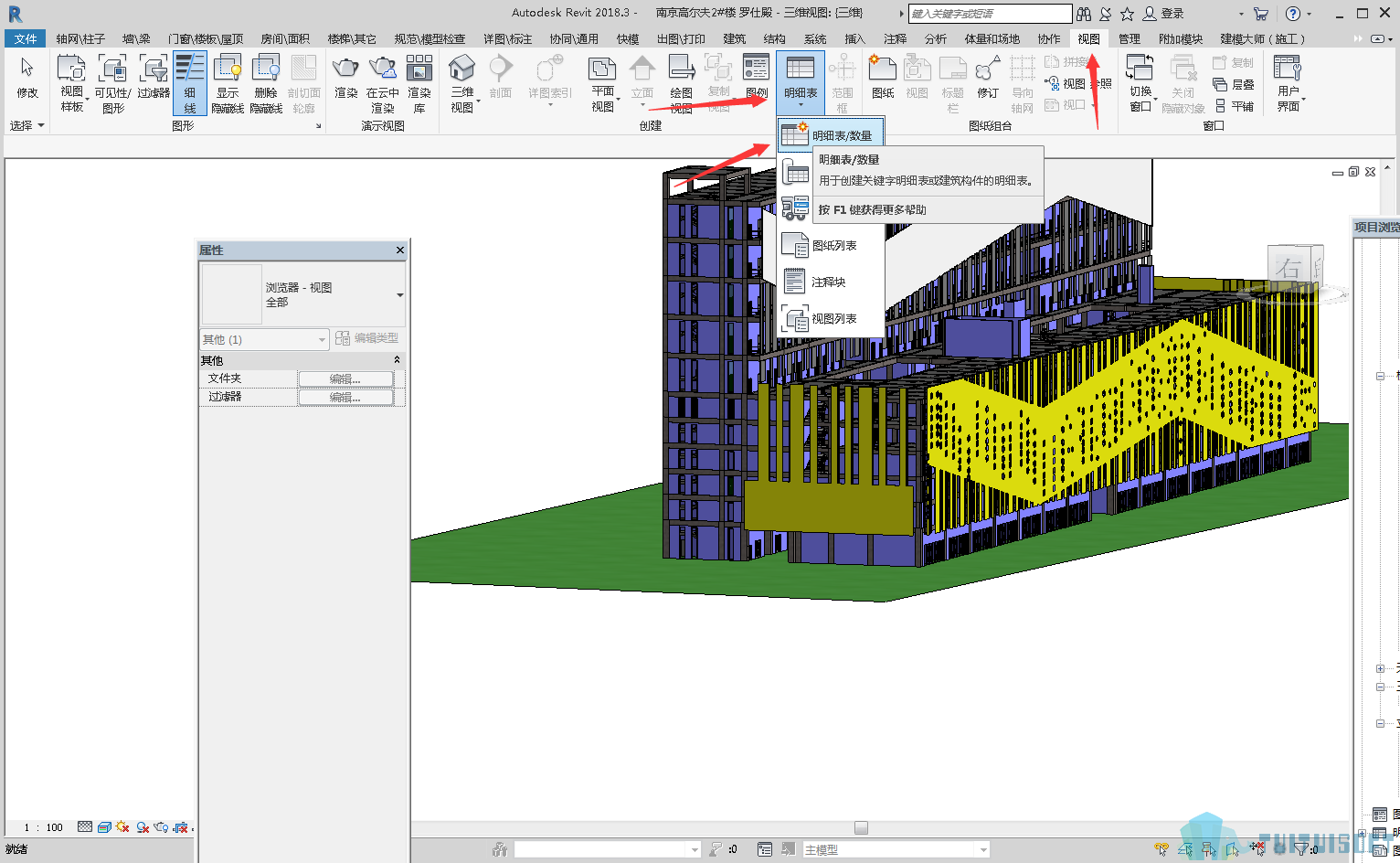Open the 选择 selection panel dropdown
Viewport: 1400px width, 863px height.
pyautogui.click(x=27, y=125)
